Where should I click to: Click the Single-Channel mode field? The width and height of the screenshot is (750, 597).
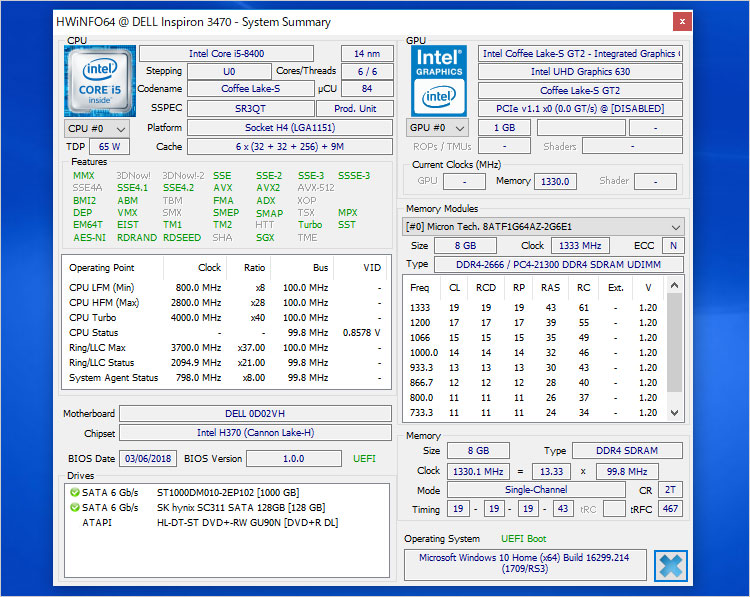pos(536,489)
